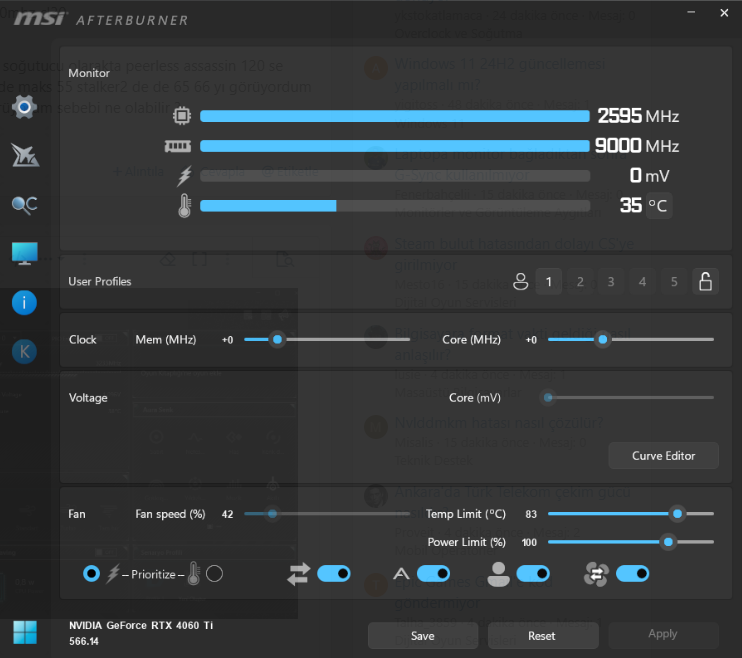Click the Mem clock offset +0 value
742x658 pixels.
click(228, 340)
